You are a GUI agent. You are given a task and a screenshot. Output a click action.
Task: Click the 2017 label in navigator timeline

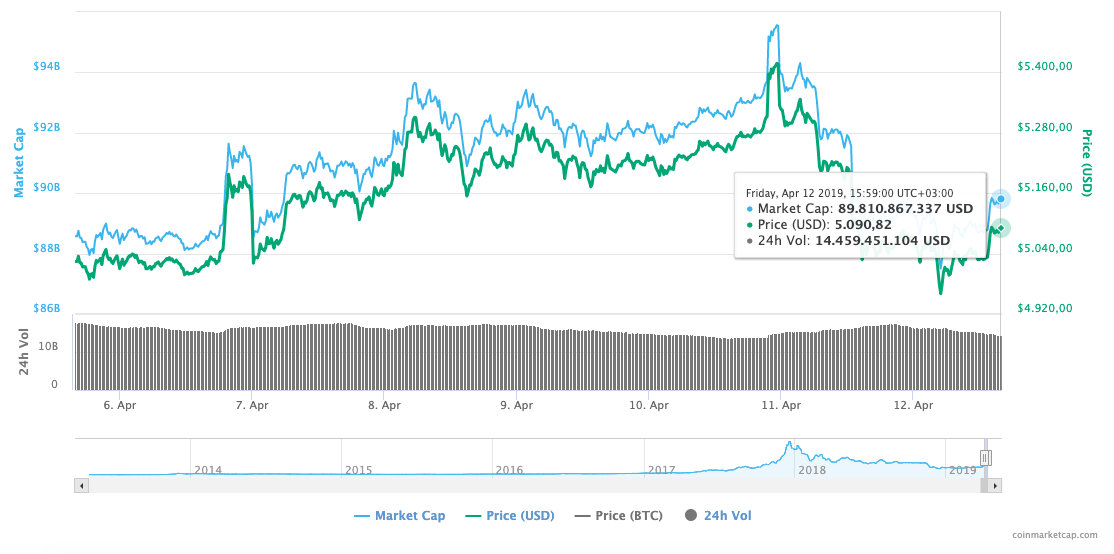point(661,470)
